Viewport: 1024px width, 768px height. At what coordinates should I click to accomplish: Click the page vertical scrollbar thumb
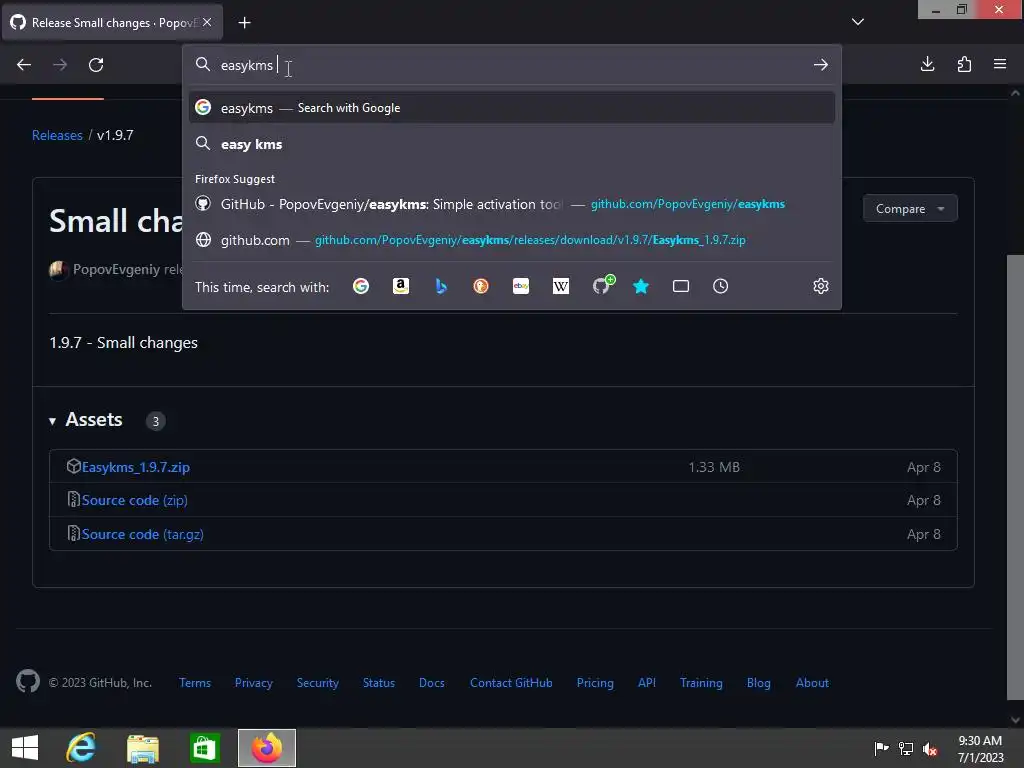(x=1015, y=477)
